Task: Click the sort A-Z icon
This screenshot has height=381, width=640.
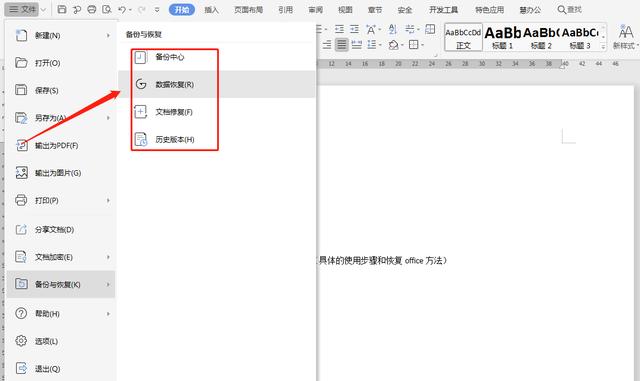Action: coord(392,29)
